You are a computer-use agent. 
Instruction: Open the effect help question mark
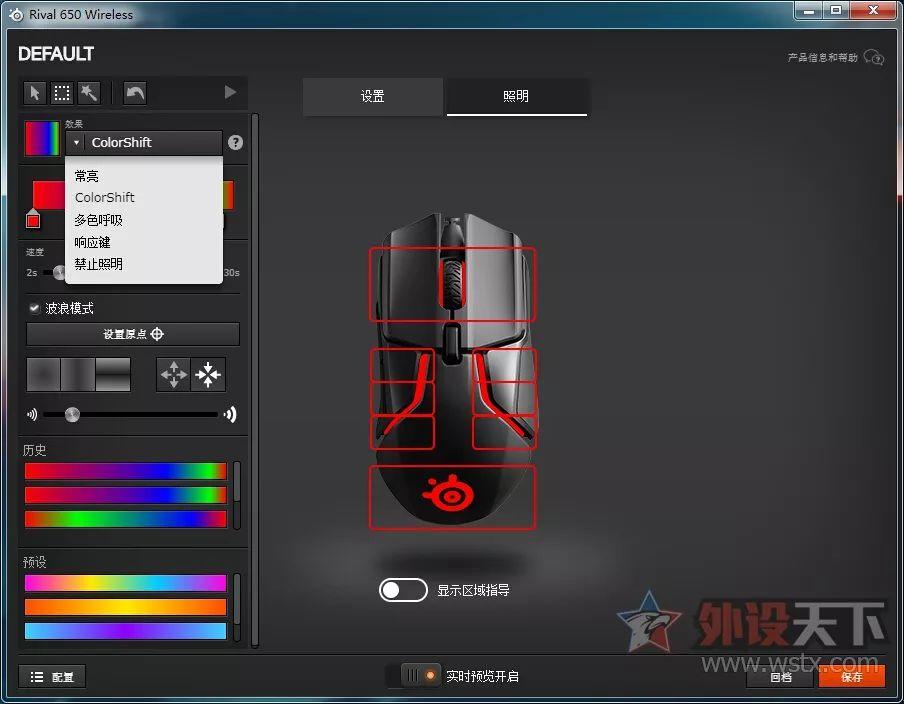(235, 142)
